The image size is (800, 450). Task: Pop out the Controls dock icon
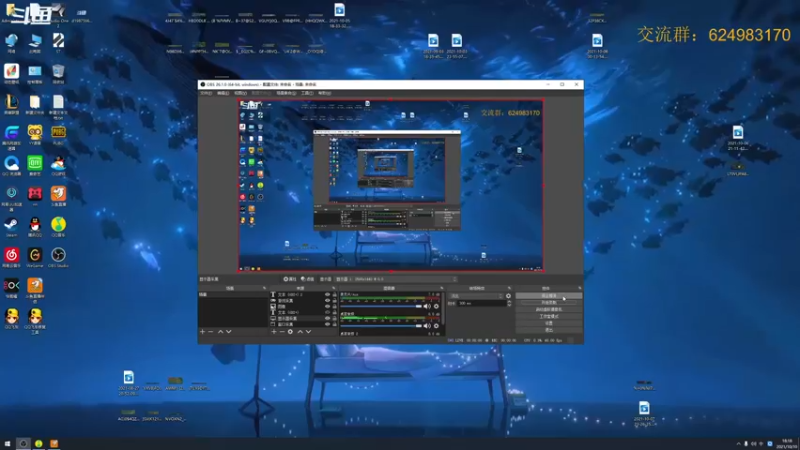(580, 288)
